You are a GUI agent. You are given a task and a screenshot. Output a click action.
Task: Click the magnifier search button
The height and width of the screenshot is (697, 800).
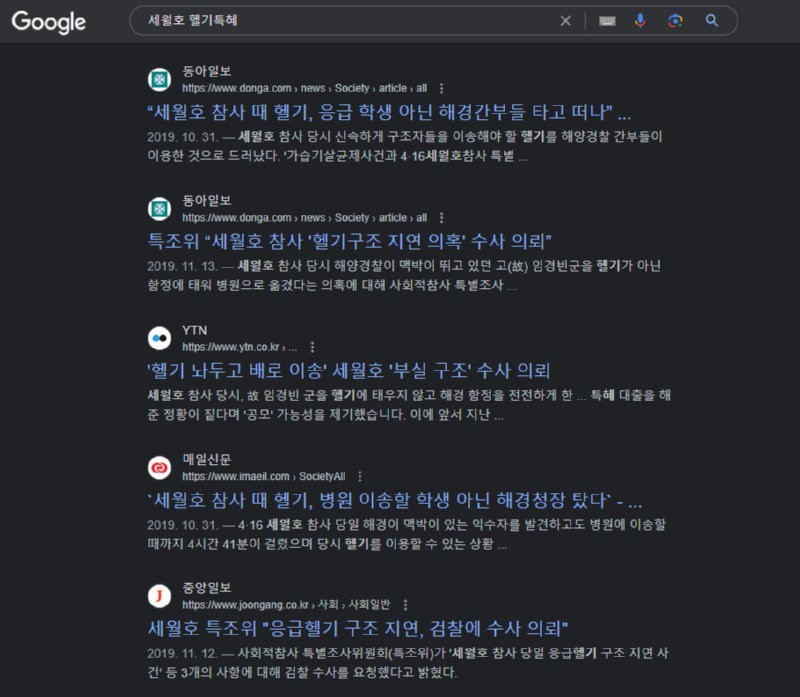(x=712, y=20)
